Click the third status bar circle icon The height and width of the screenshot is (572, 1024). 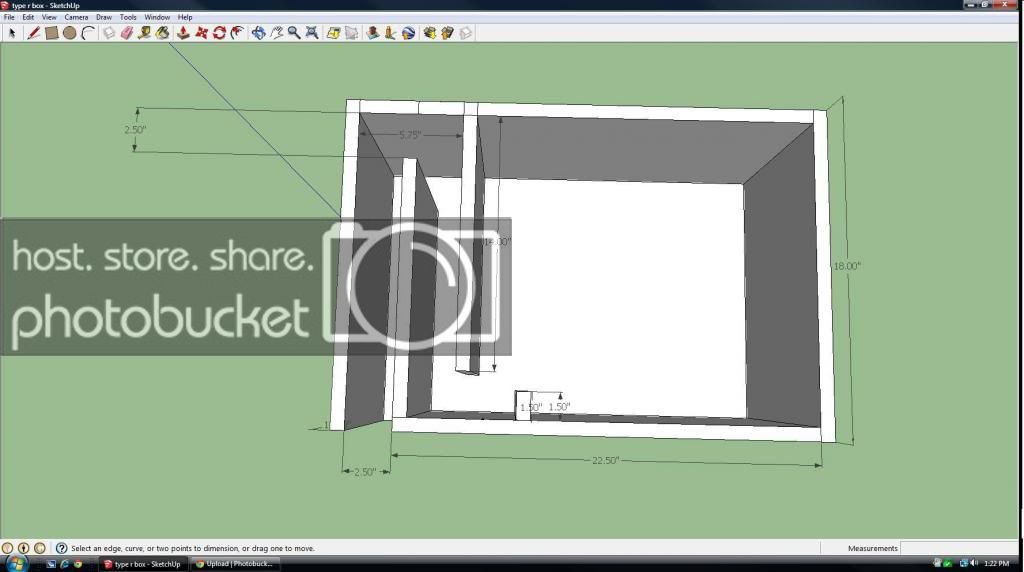[x=40, y=548]
